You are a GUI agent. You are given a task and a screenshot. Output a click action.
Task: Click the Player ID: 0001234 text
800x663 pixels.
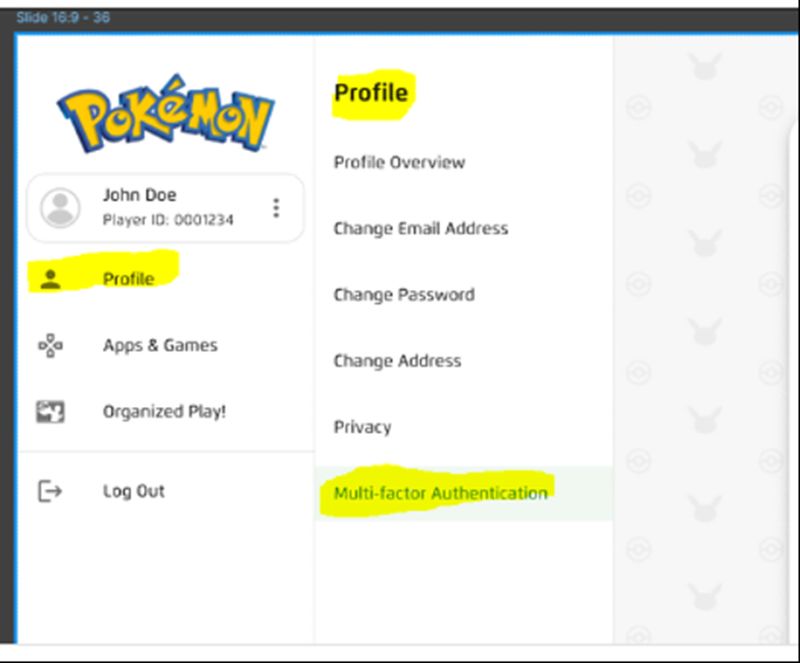(168, 220)
